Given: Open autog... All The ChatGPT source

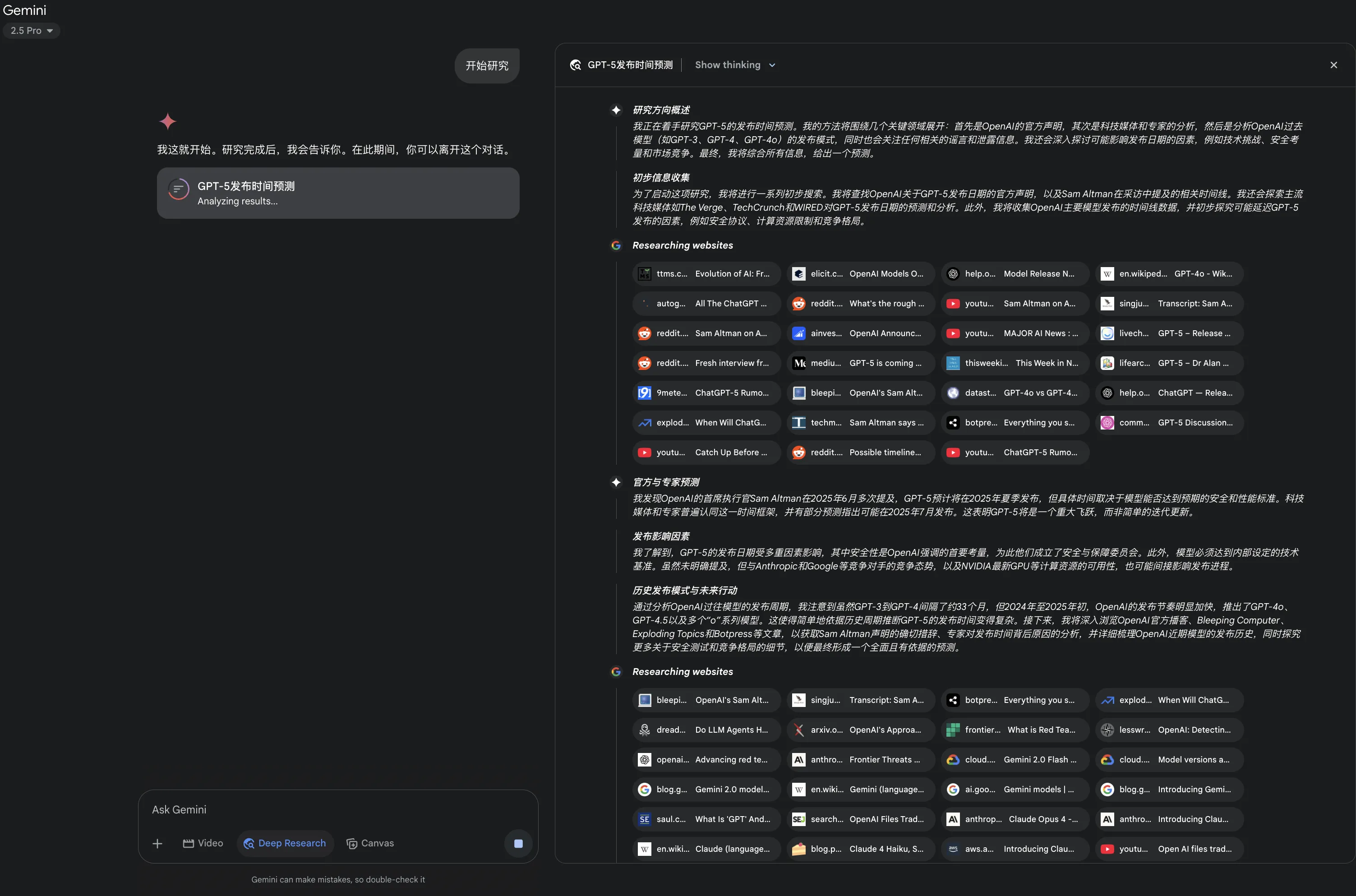Looking at the screenshot, I should 706,304.
